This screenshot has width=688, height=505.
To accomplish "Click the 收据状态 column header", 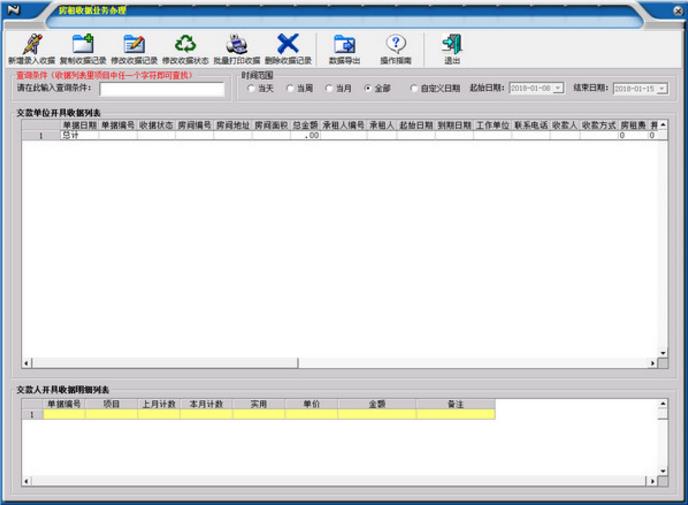I will [156, 125].
